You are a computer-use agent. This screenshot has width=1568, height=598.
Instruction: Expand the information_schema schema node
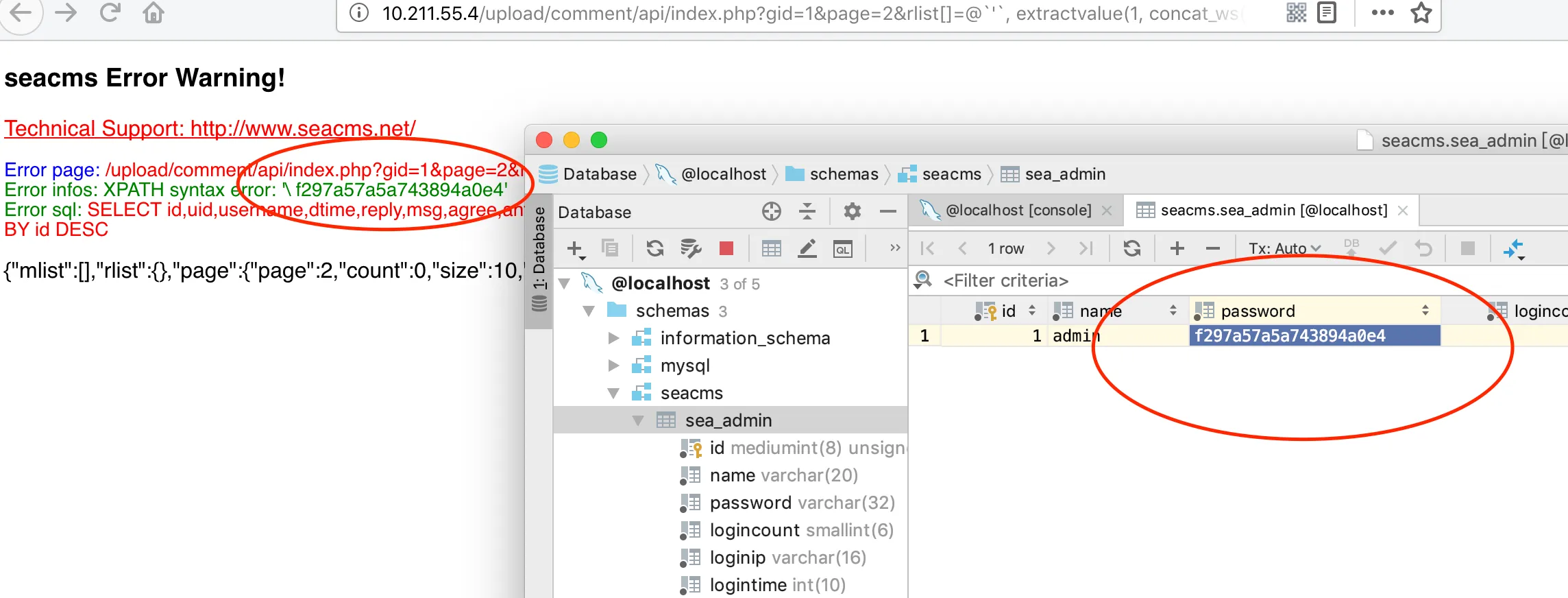point(614,338)
